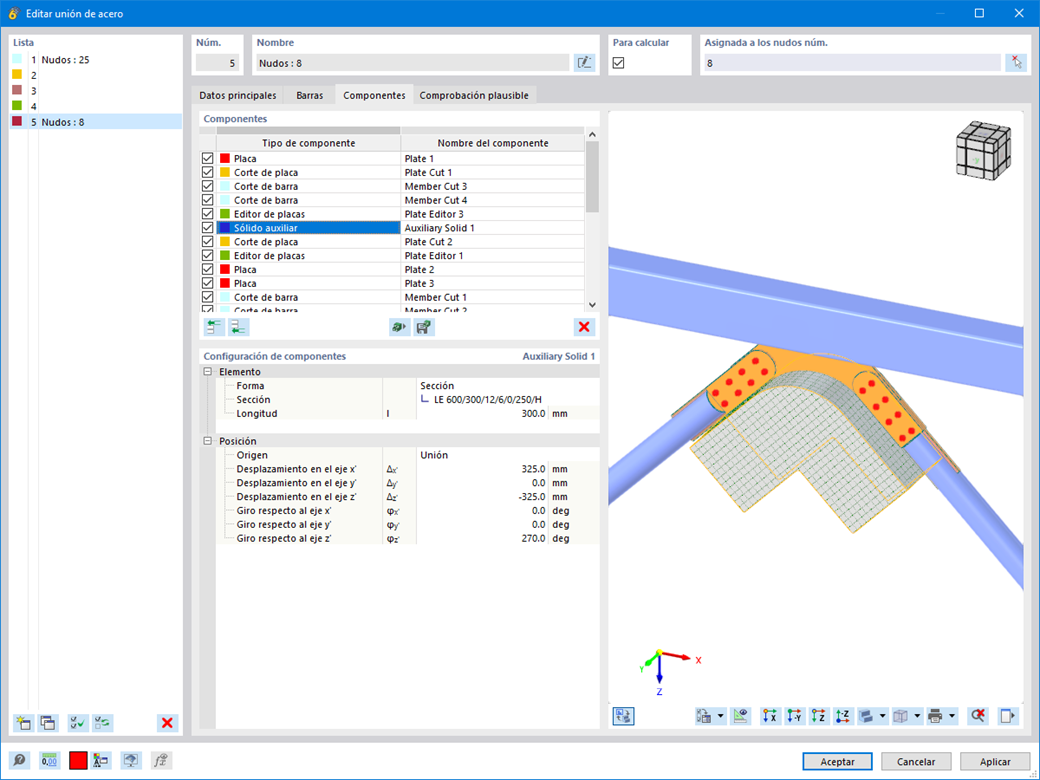
Task: Click the red delete component icon
Action: pos(584,327)
